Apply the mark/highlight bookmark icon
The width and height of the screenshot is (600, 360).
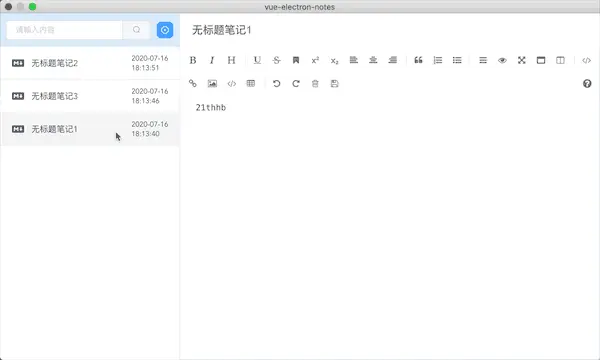click(296, 60)
